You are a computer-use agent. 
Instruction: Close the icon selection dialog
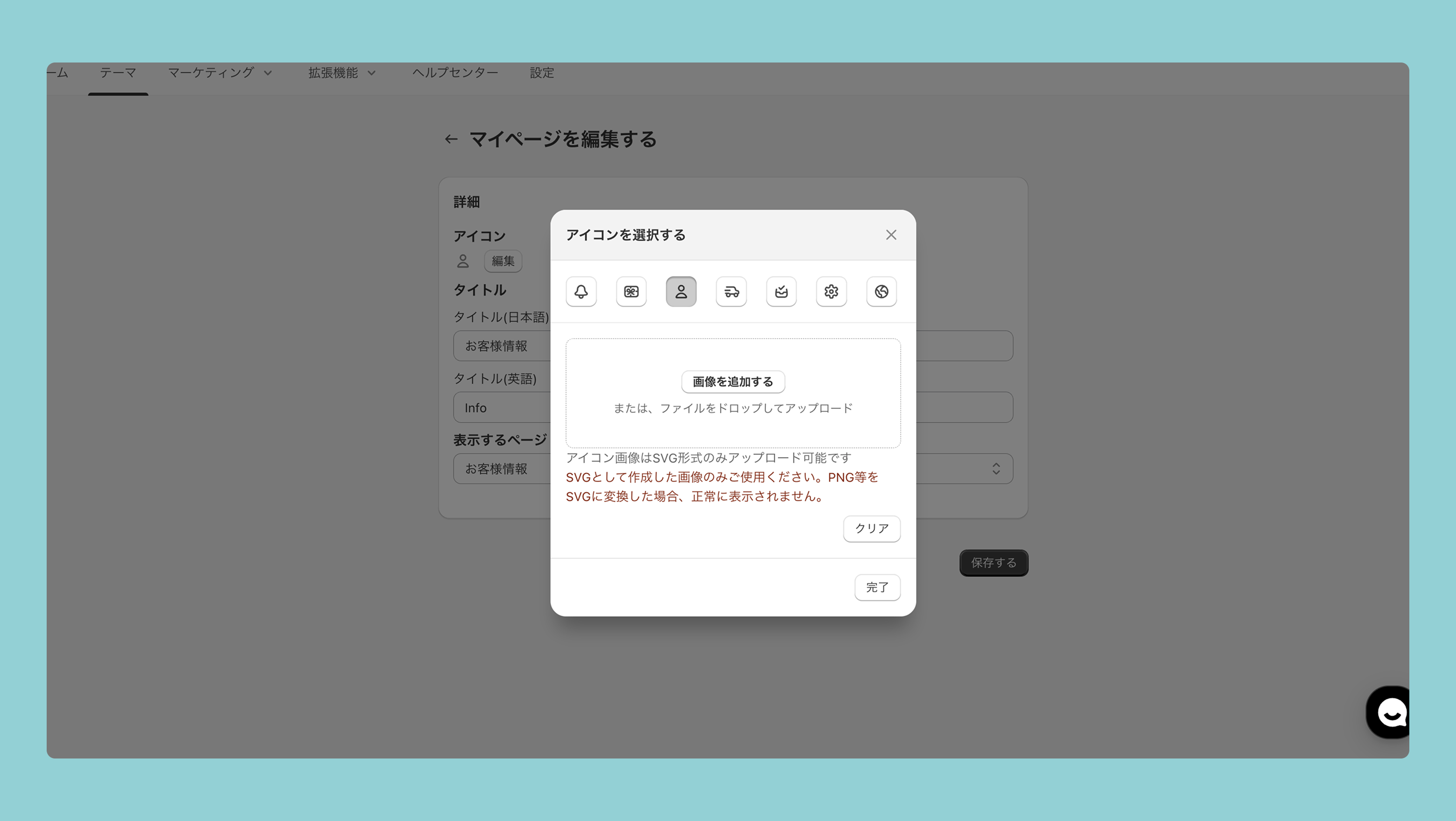click(891, 235)
